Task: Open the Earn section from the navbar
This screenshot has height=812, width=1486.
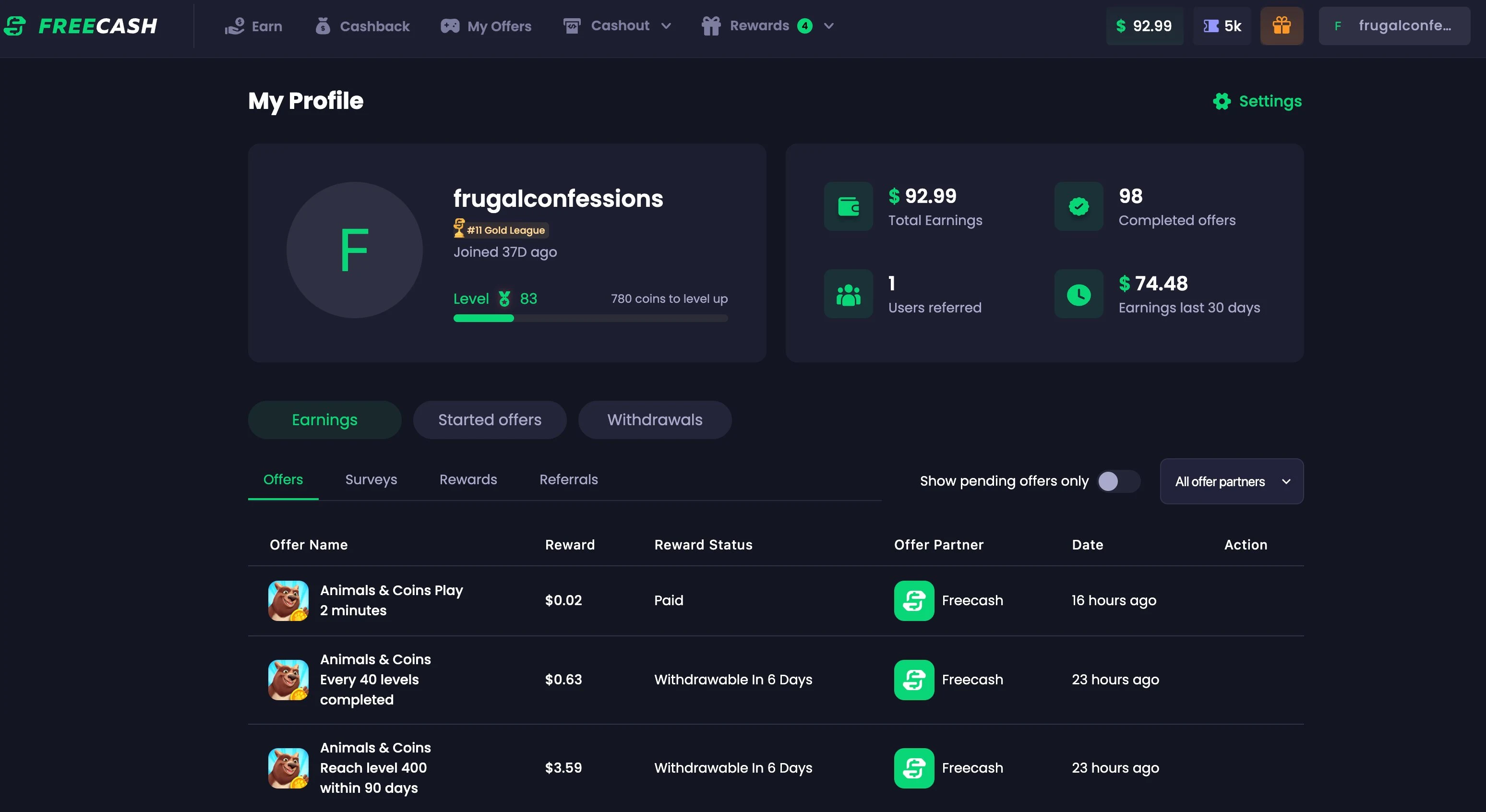Action: (x=254, y=26)
